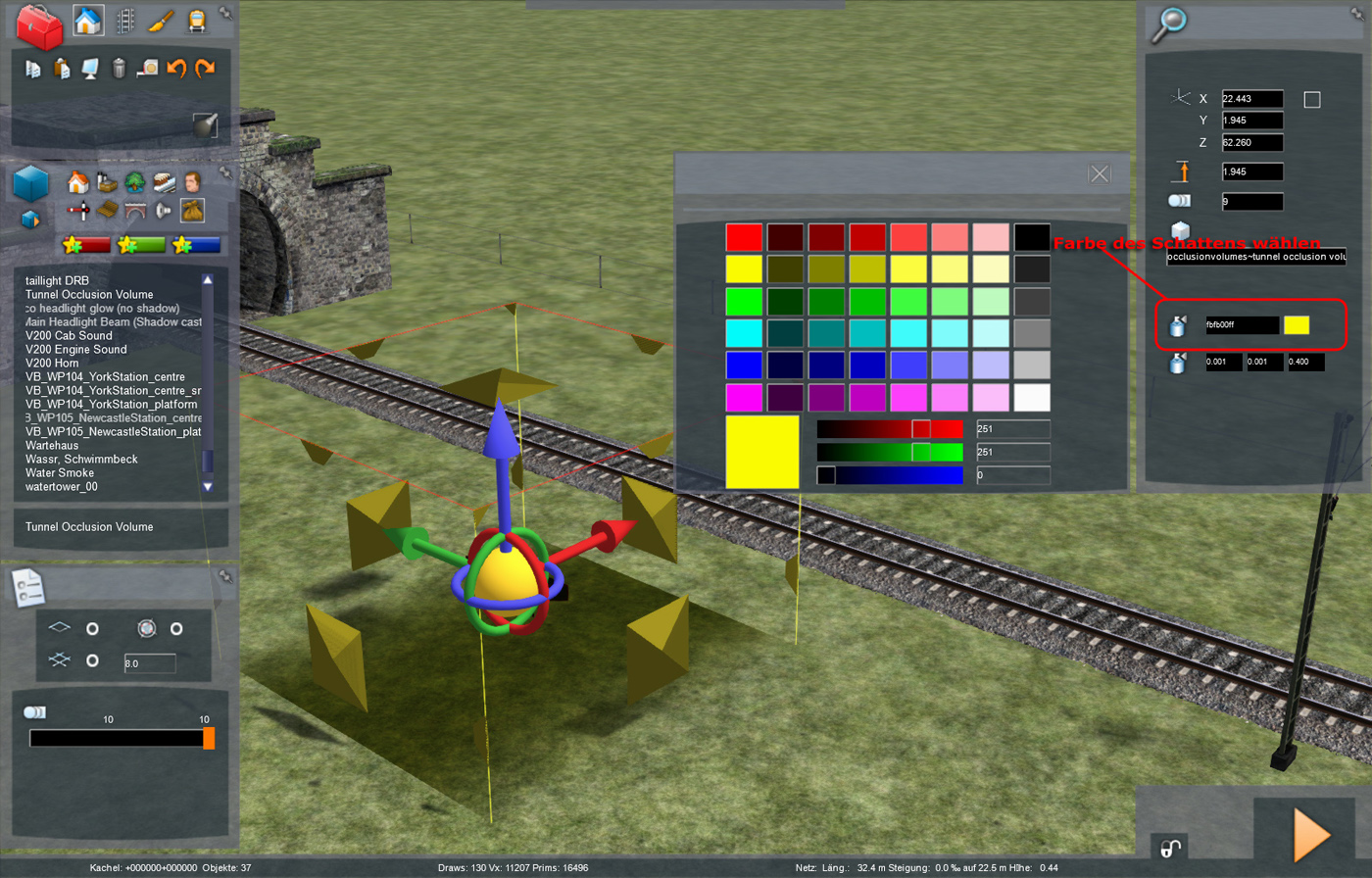Select the signal semaphore category icon
This screenshot has height=878, width=1372.
coord(78,209)
